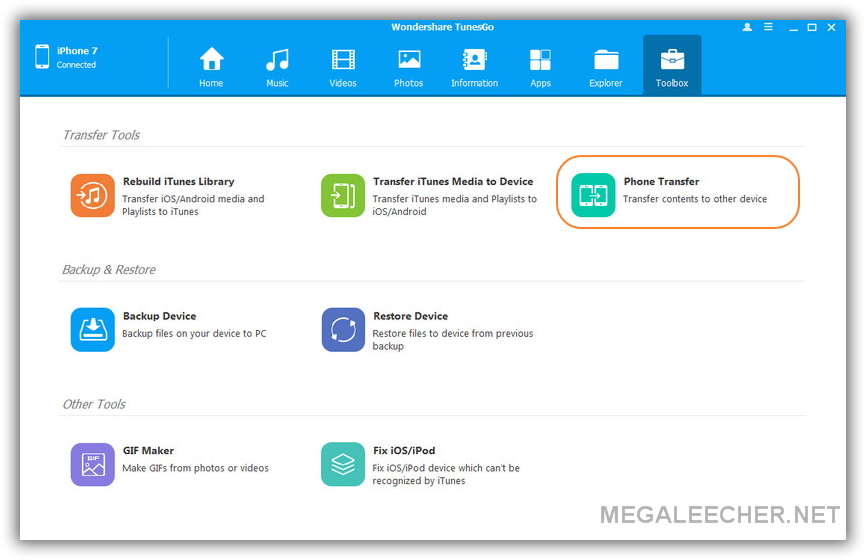Image resolution: width=866 pixels, height=560 pixels.
Task: Click the iPhone 7 device icon
Action: click(42, 57)
